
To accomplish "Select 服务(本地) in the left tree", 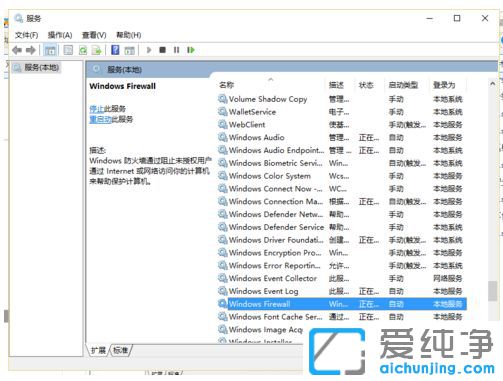I will pyautogui.click(x=36, y=68).
